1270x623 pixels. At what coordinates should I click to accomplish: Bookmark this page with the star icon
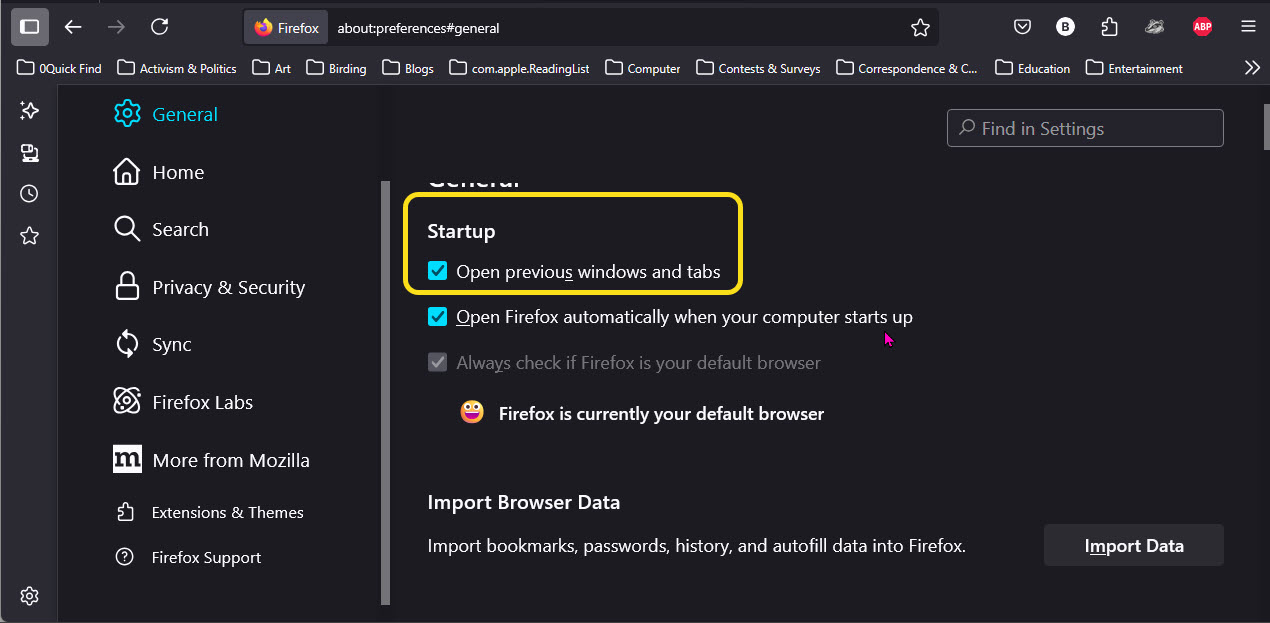(x=920, y=28)
